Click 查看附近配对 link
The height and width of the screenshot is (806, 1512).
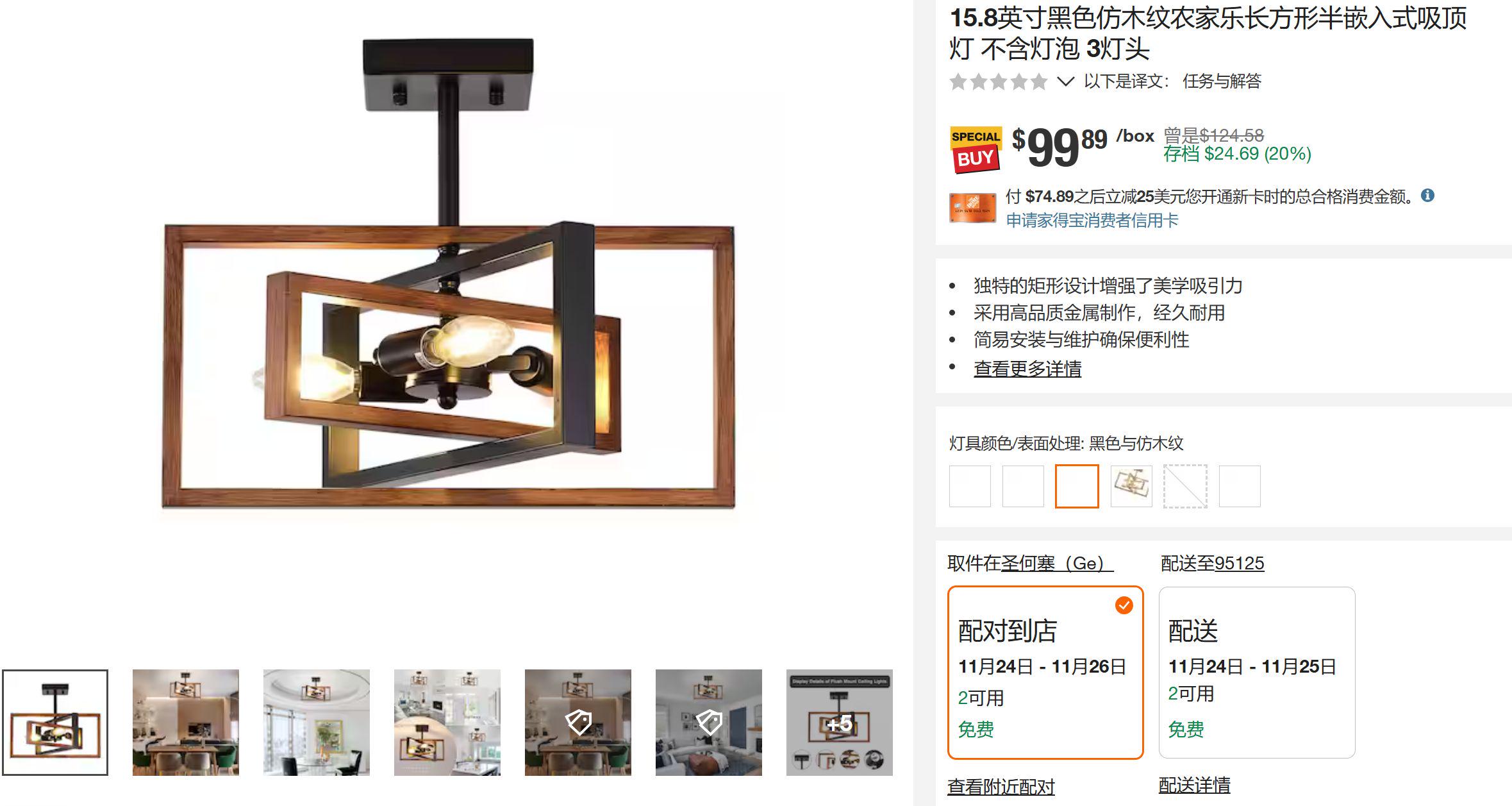coord(1001,786)
